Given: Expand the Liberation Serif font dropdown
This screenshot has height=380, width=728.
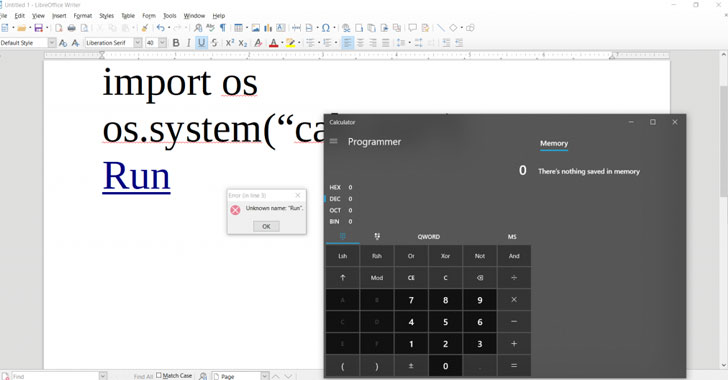Looking at the screenshot, I should [138, 43].
